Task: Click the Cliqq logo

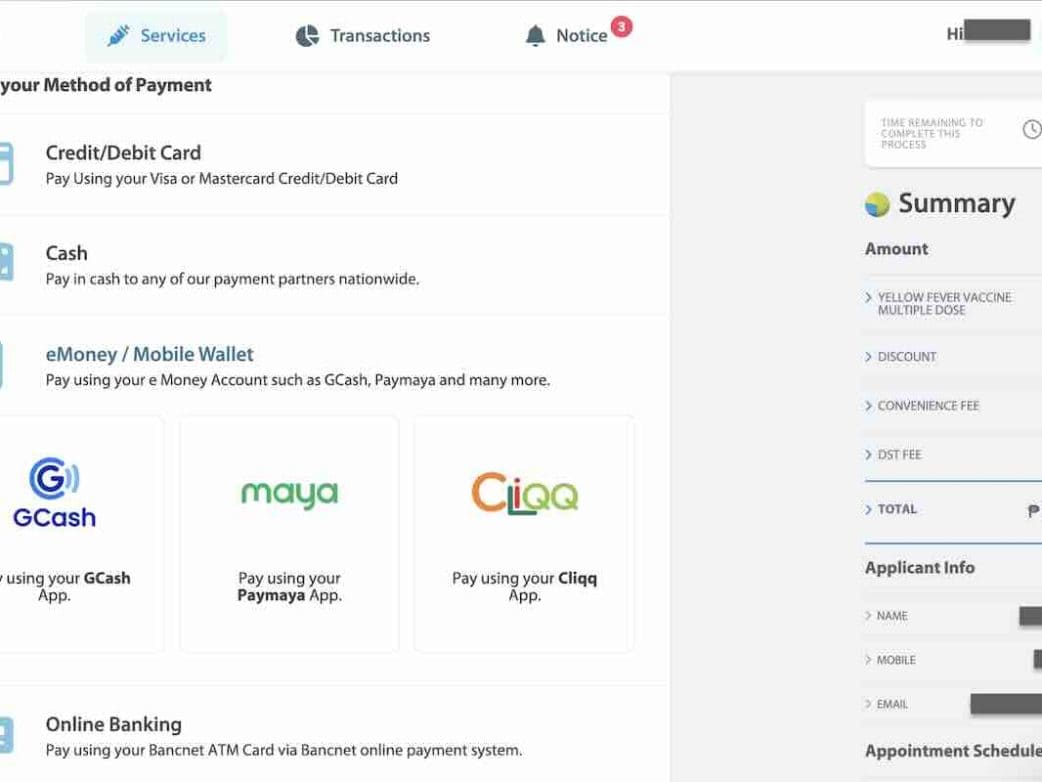Action: tap(524, 493)
